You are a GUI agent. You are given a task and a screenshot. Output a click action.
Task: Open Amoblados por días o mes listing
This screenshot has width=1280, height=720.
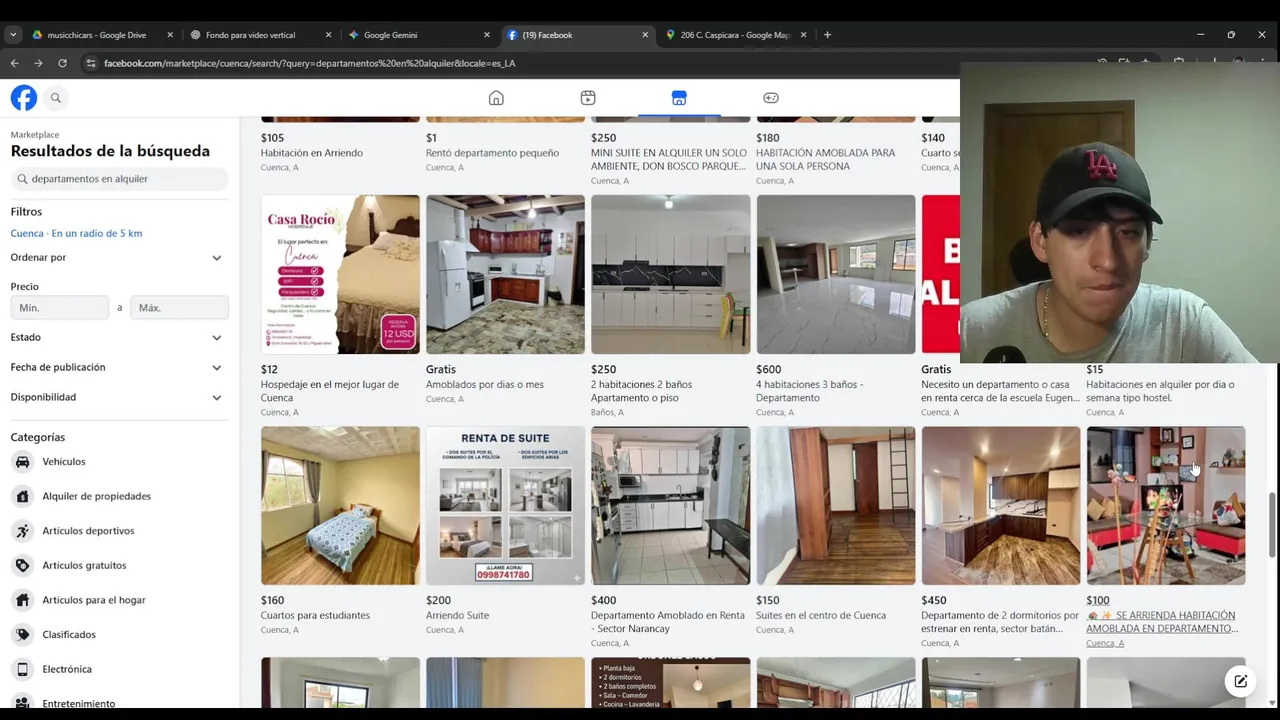485,384
